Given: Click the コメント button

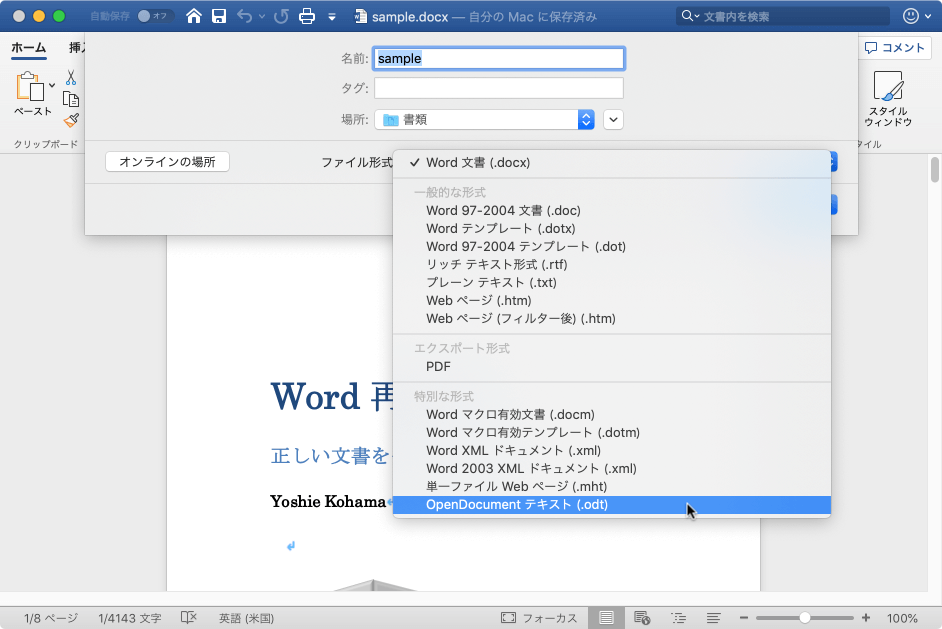Looking at the screenshot, I should pyautogui.click(x=894, y=47).
